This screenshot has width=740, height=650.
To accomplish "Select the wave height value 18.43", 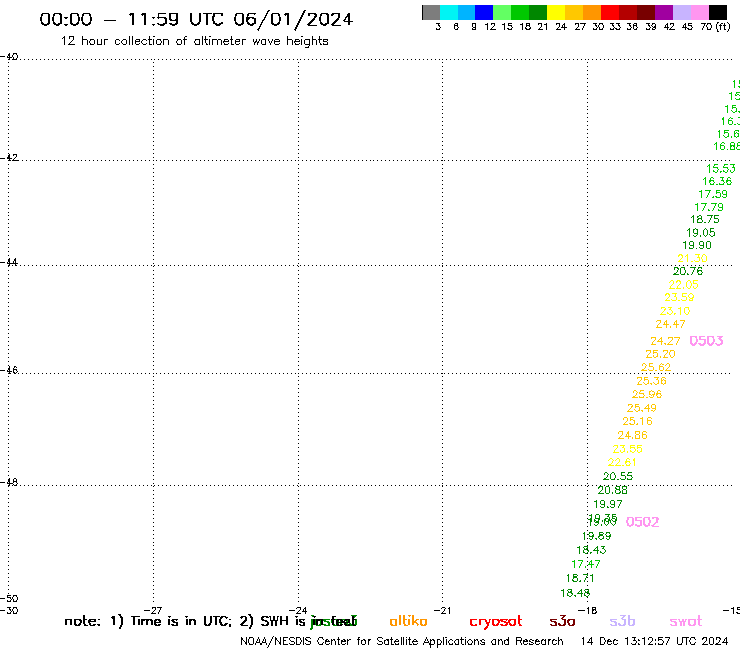I will (591, 550).
